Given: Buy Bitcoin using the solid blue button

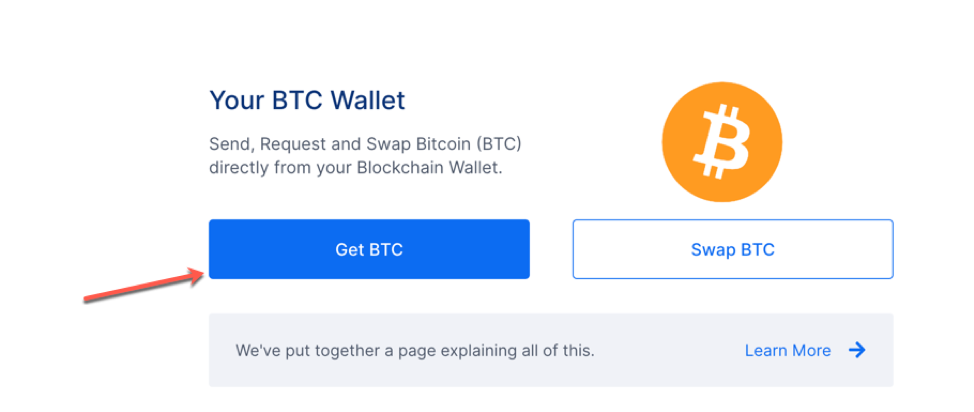Looking at the screenshot, I should 369,249.
